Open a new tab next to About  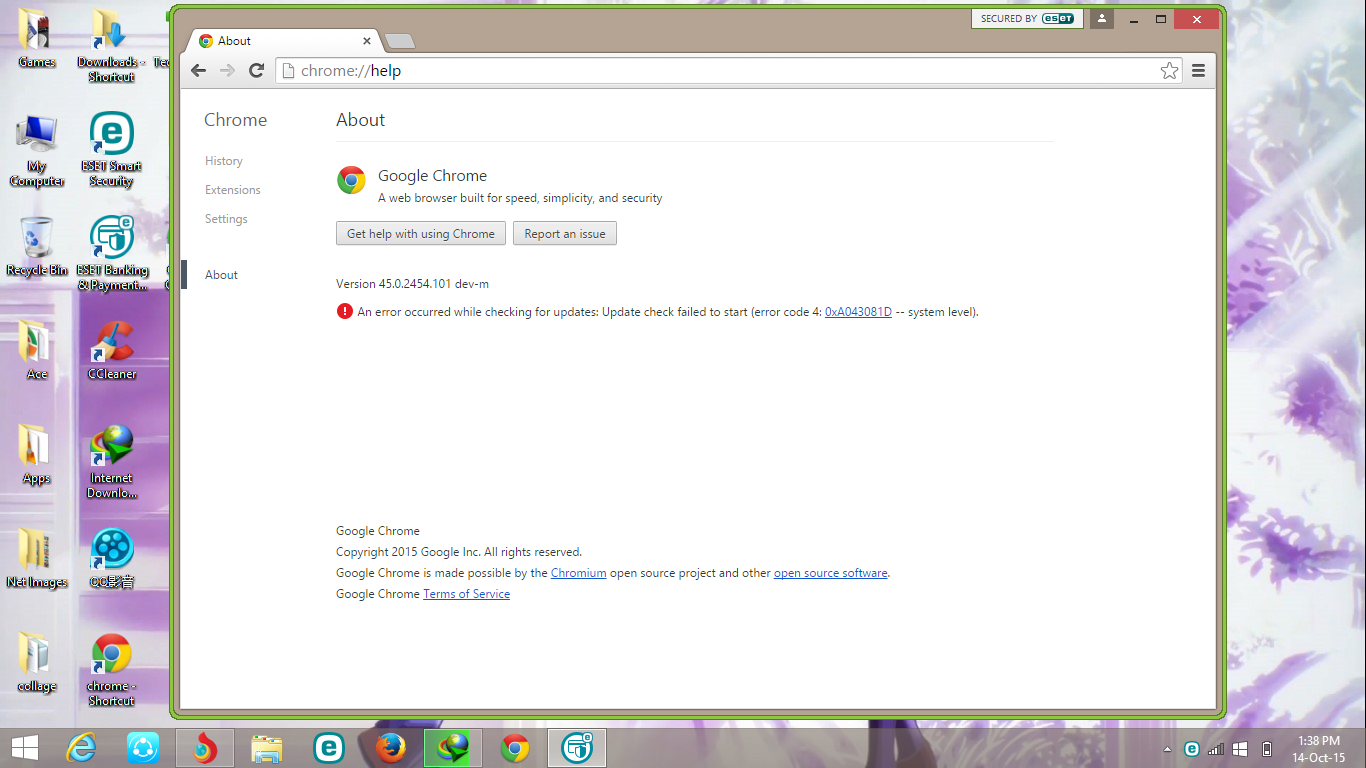399,41
